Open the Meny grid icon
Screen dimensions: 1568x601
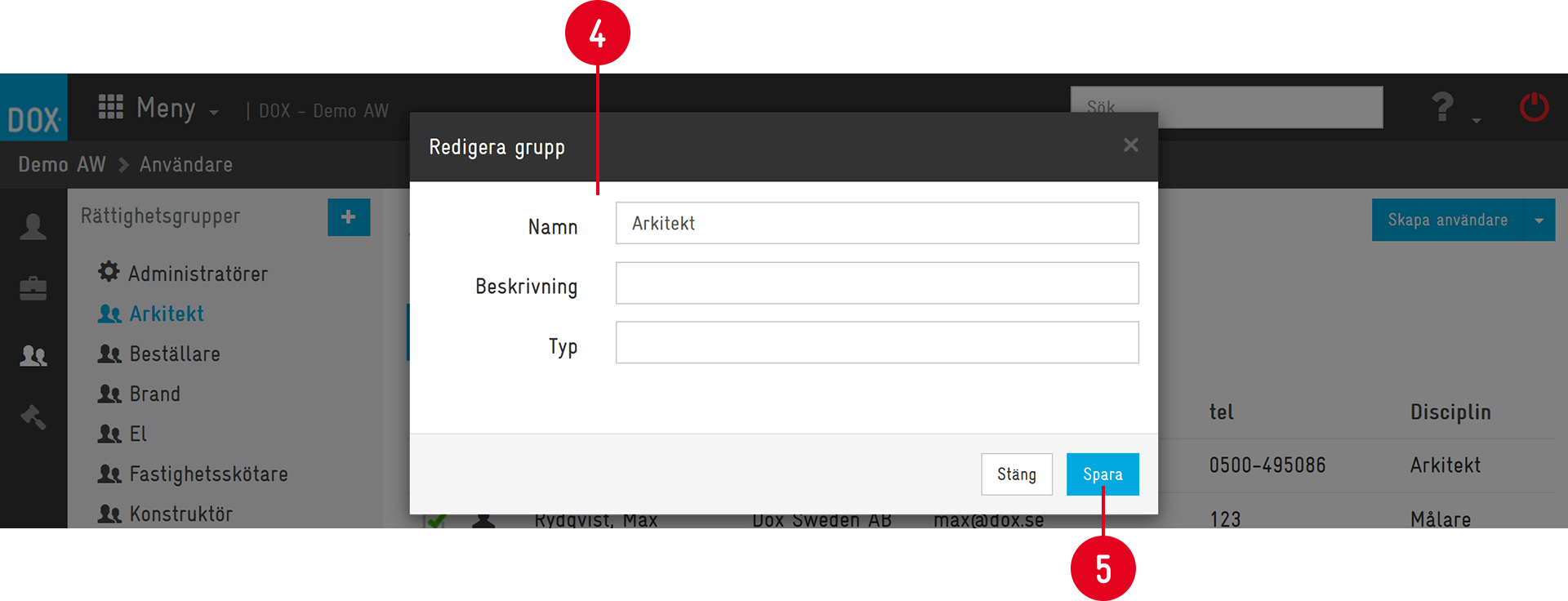click(111, 107)
